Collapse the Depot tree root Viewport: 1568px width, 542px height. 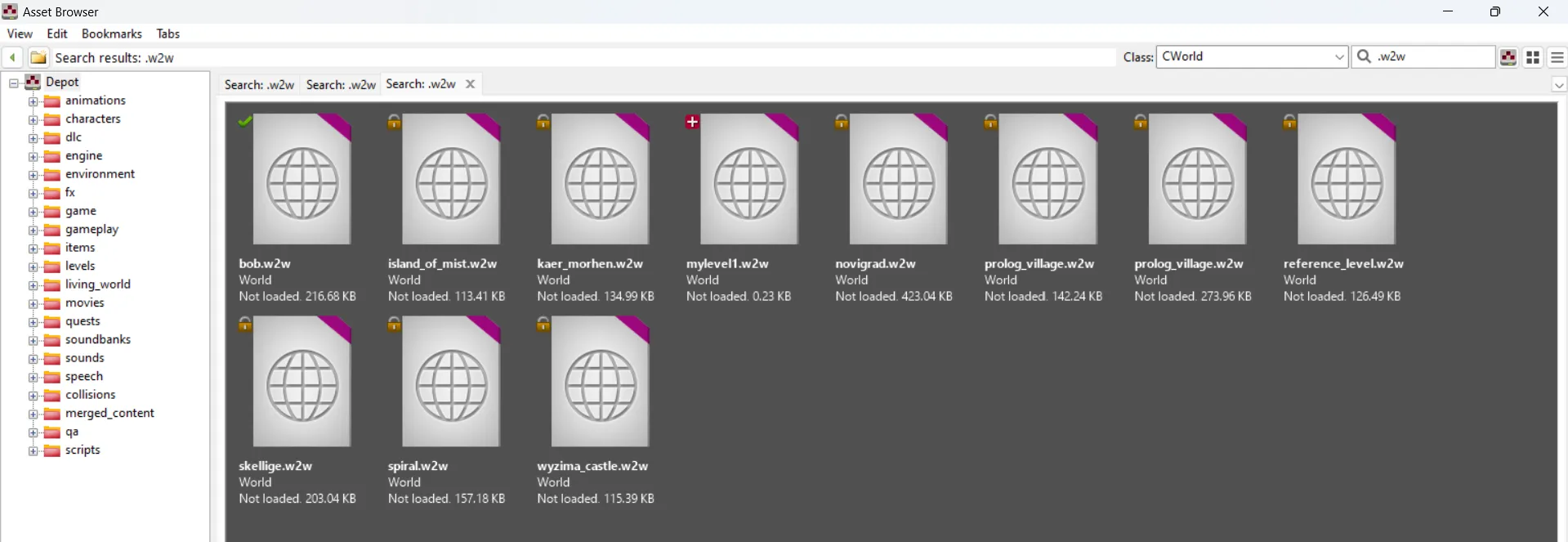click(x=14, y=83)
